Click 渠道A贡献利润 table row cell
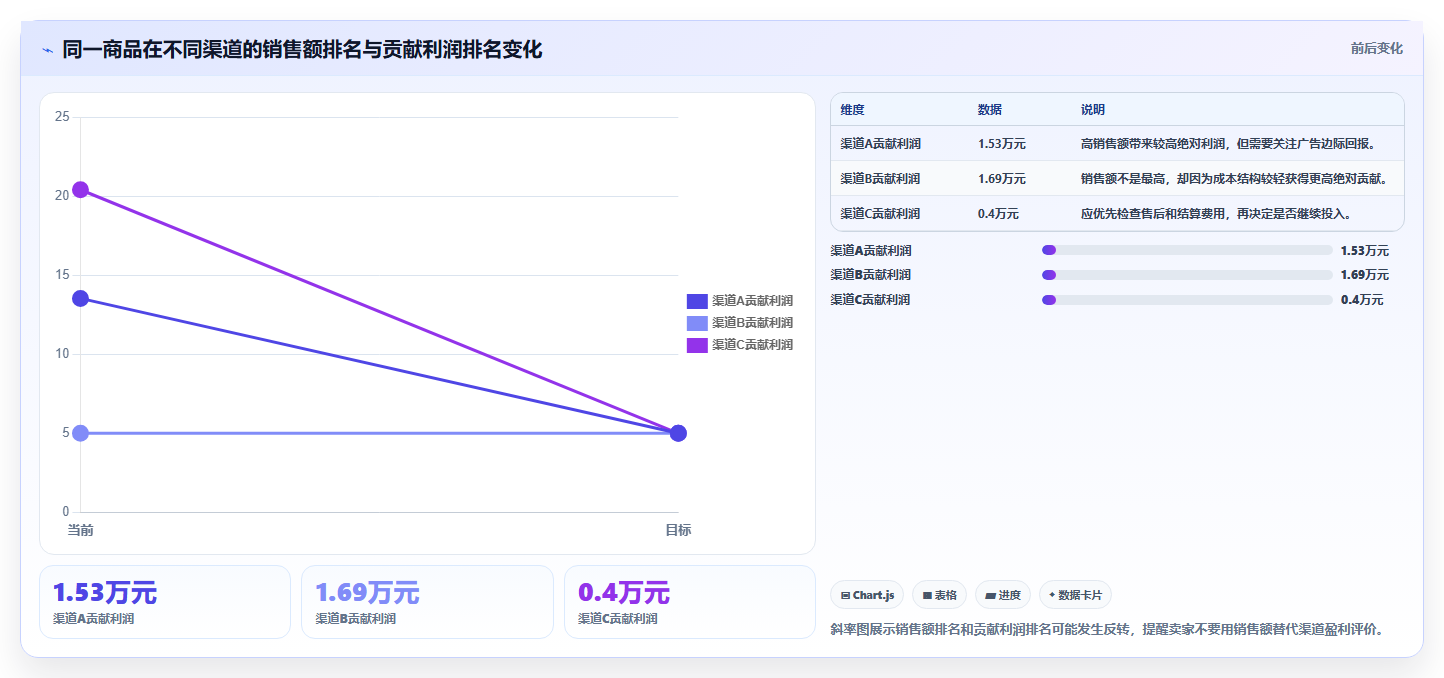This screenshot has width=1444, height=678. point(880,144)
